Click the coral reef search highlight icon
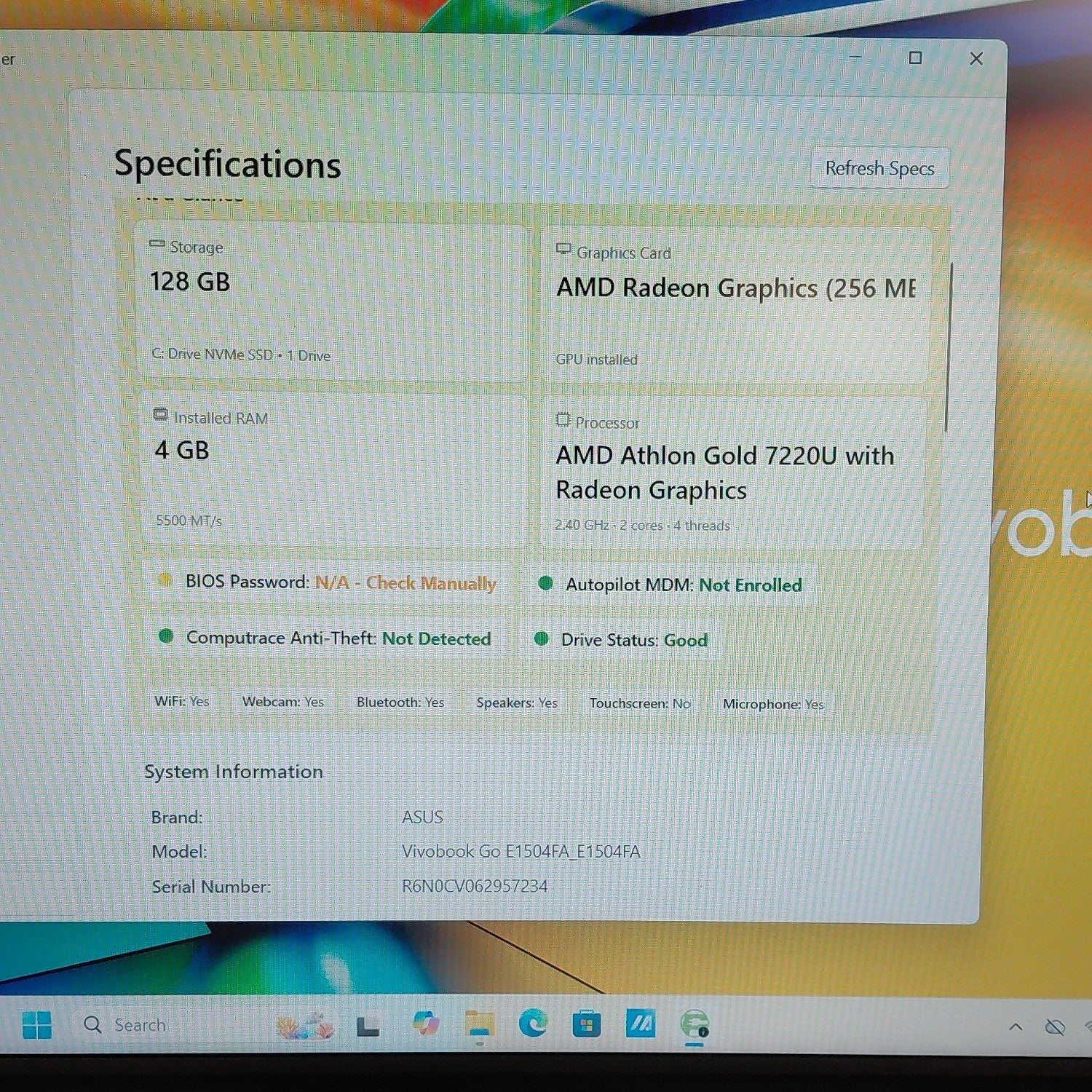1092x1092 pixels. tap(305, 1025)
